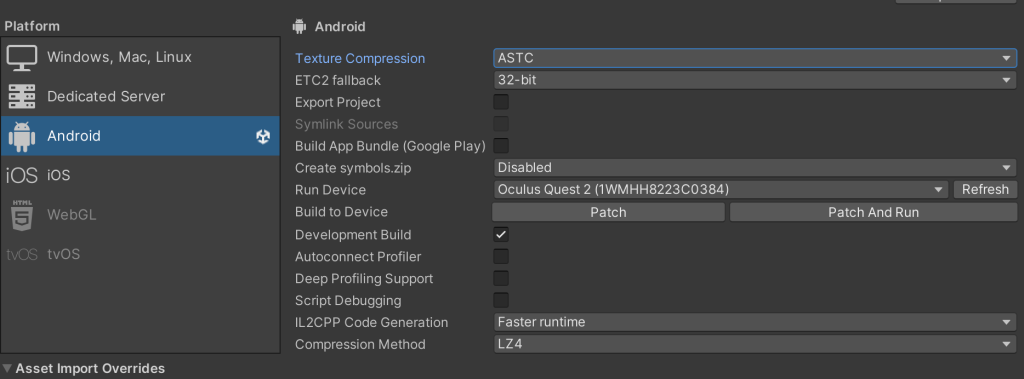Image resolution: width=1024 pixels, height=379 pixels.
Task: Enable the Script Debugging checkbox
Action: coord(501,301)
